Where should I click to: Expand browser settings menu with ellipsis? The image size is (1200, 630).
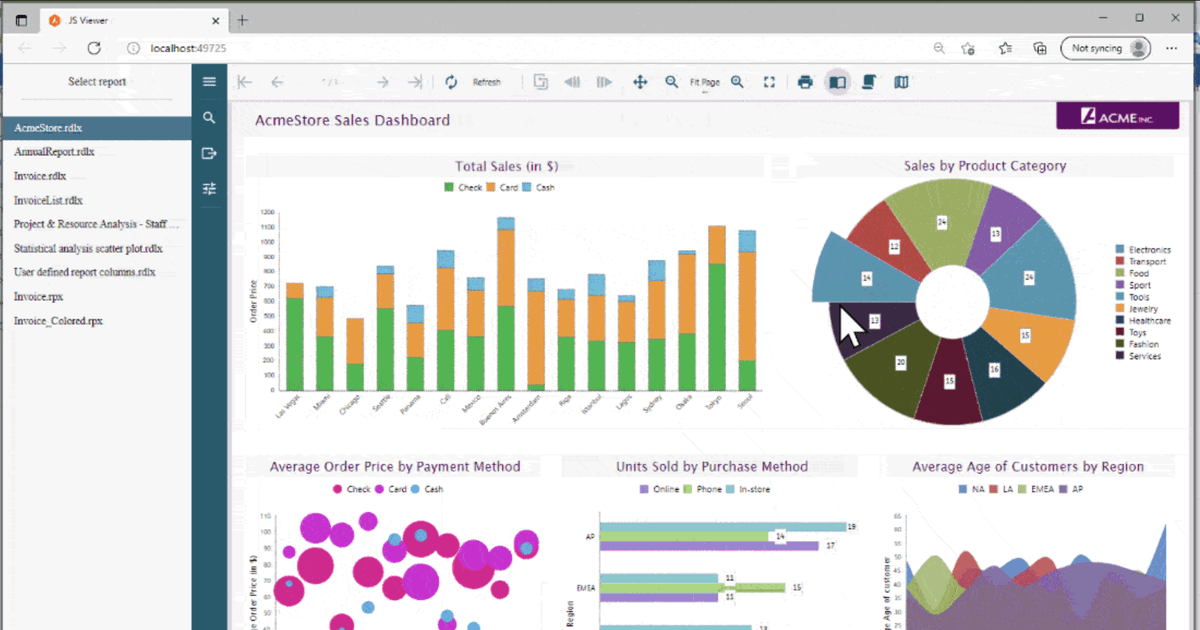tap(1172, 47)
